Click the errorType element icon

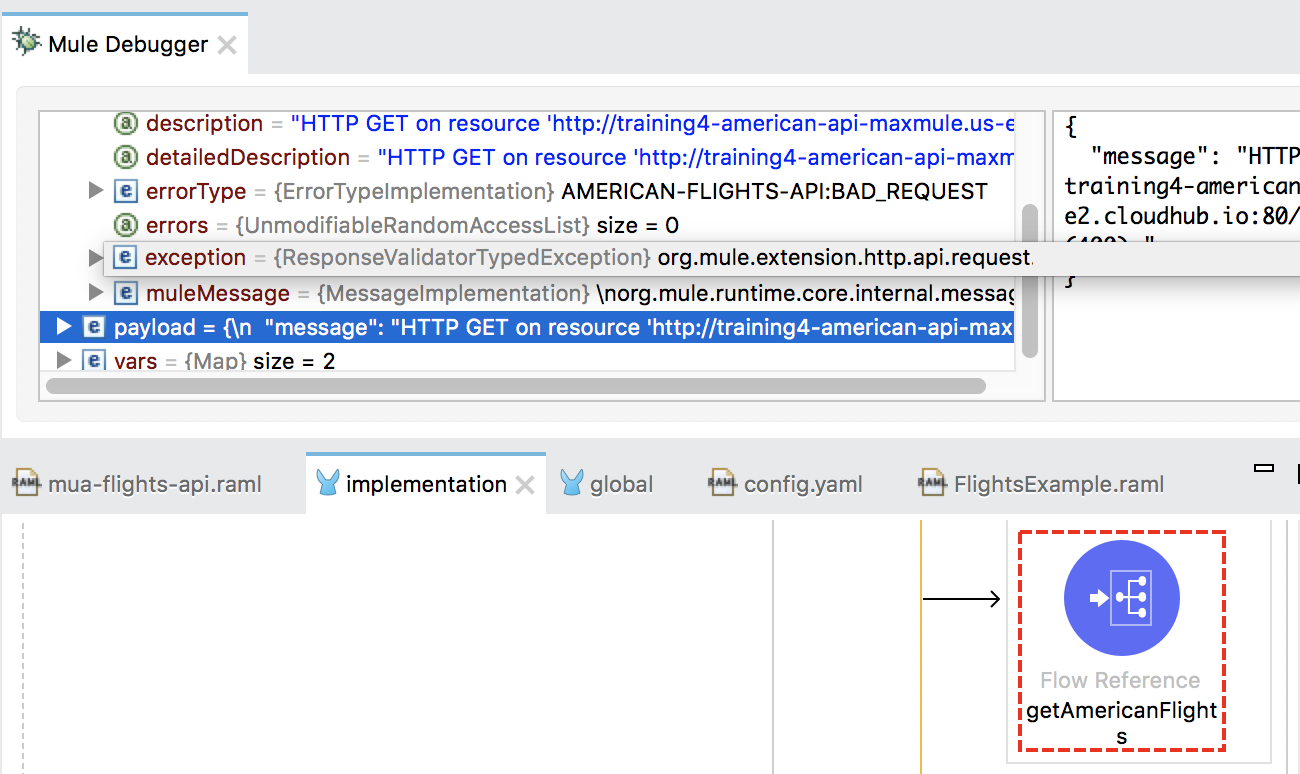[125, 191]
